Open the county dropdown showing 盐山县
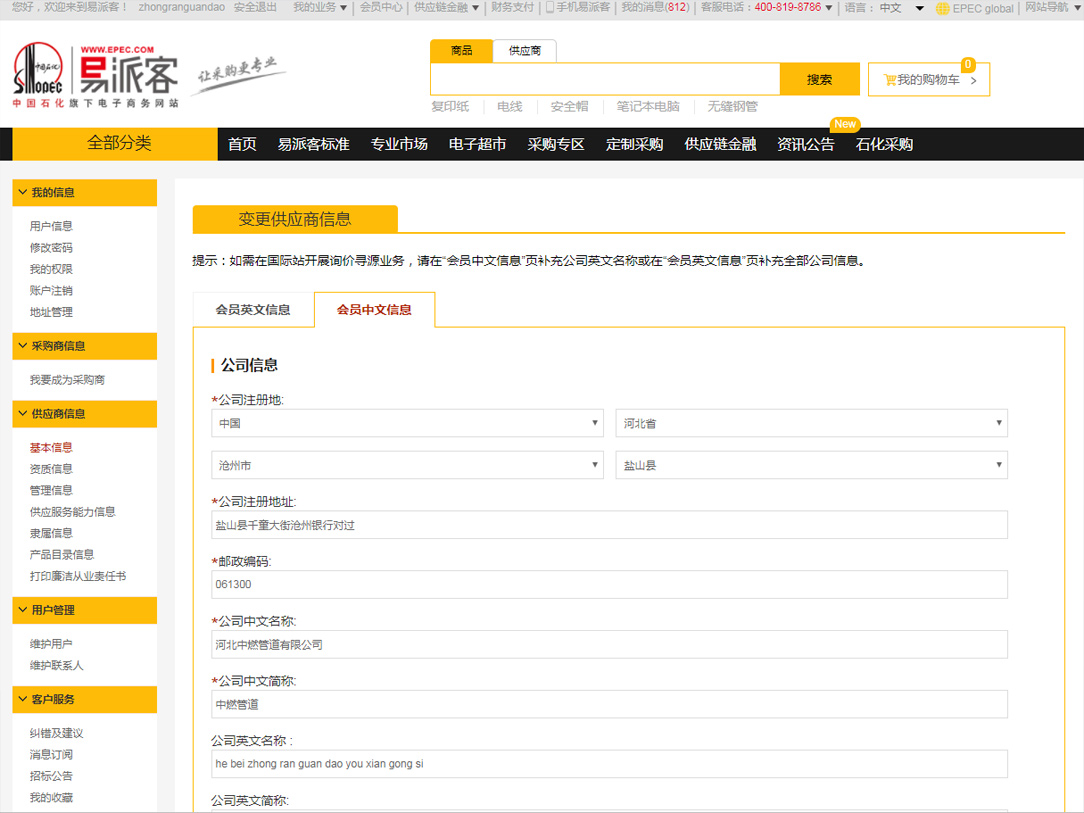This screenshot has width=1084, height=813. coord(811,465)
